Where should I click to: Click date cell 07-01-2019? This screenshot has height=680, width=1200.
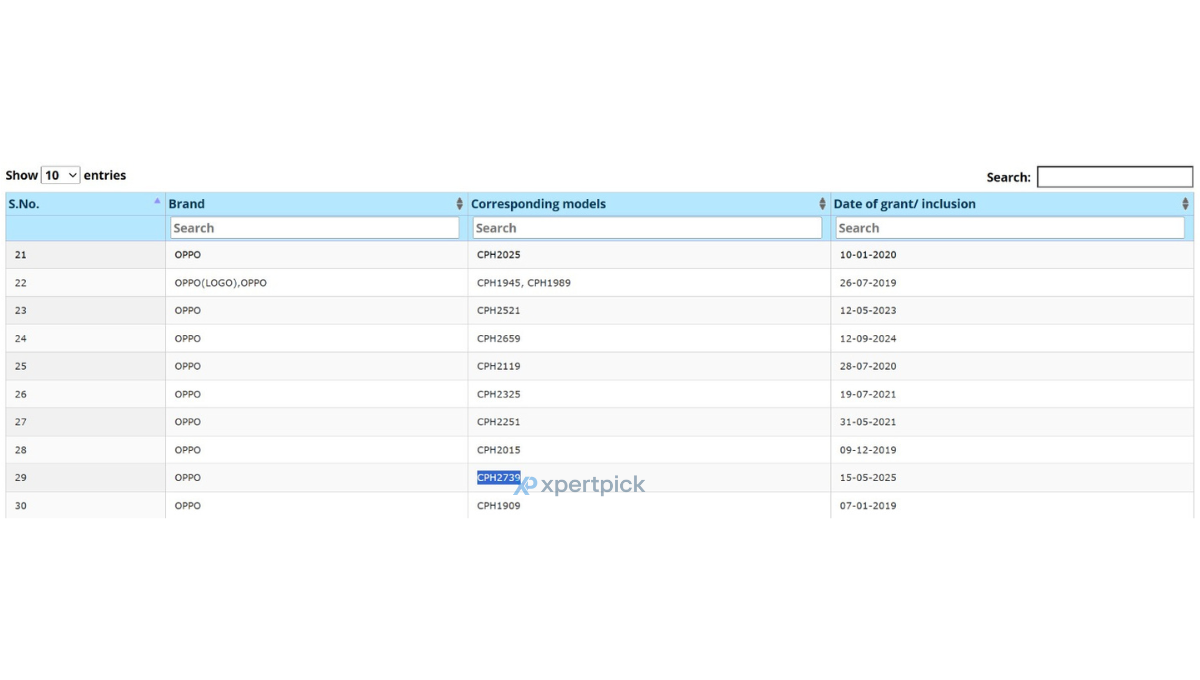tap(1012, 506)
